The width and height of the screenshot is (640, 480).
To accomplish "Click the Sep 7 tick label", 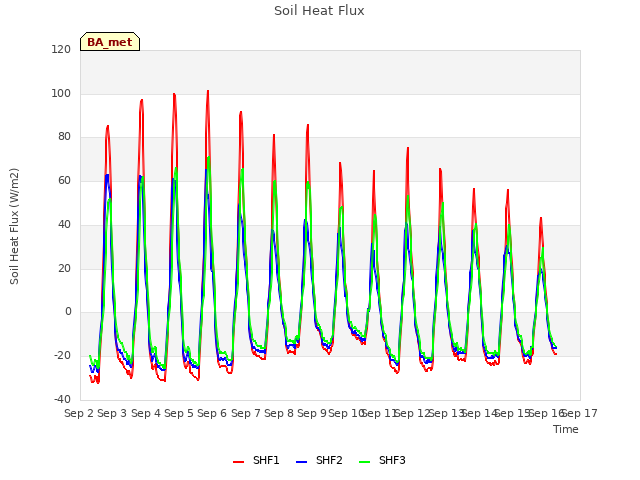I will point(246,413).
